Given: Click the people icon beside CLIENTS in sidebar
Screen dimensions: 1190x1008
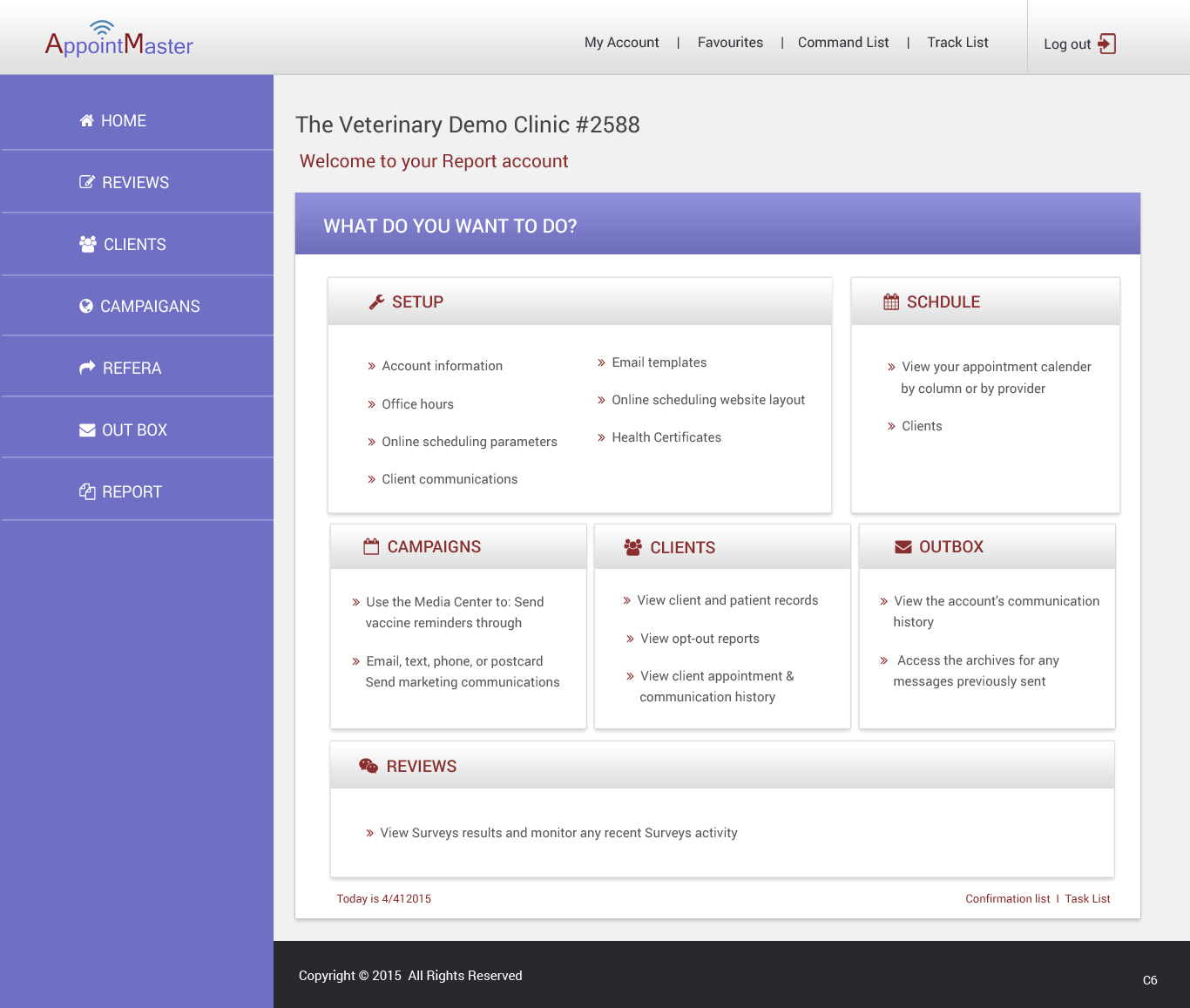Looking at the screenshot, I should point(88,244).
